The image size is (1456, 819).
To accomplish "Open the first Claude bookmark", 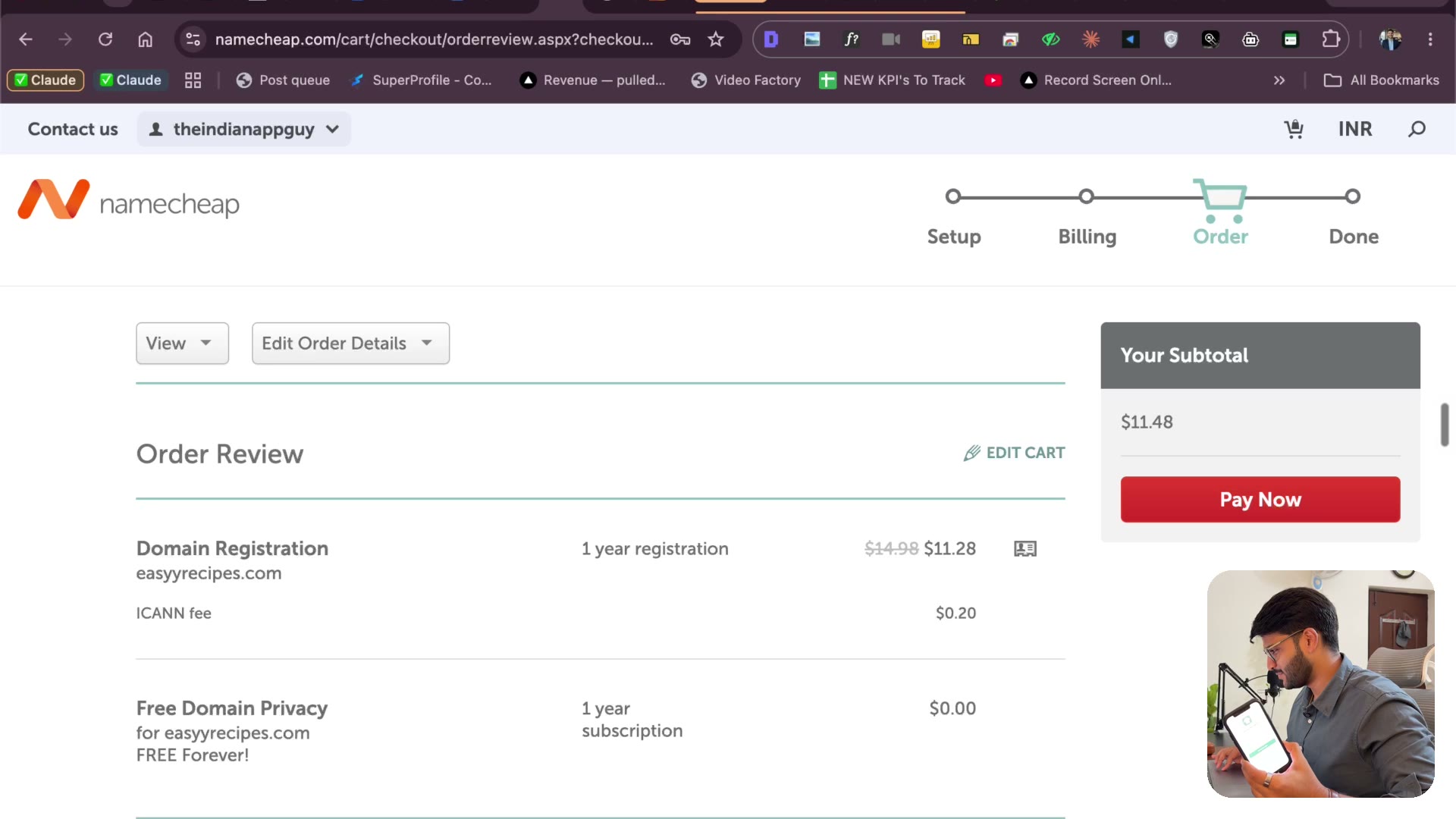I will (45, 80).
